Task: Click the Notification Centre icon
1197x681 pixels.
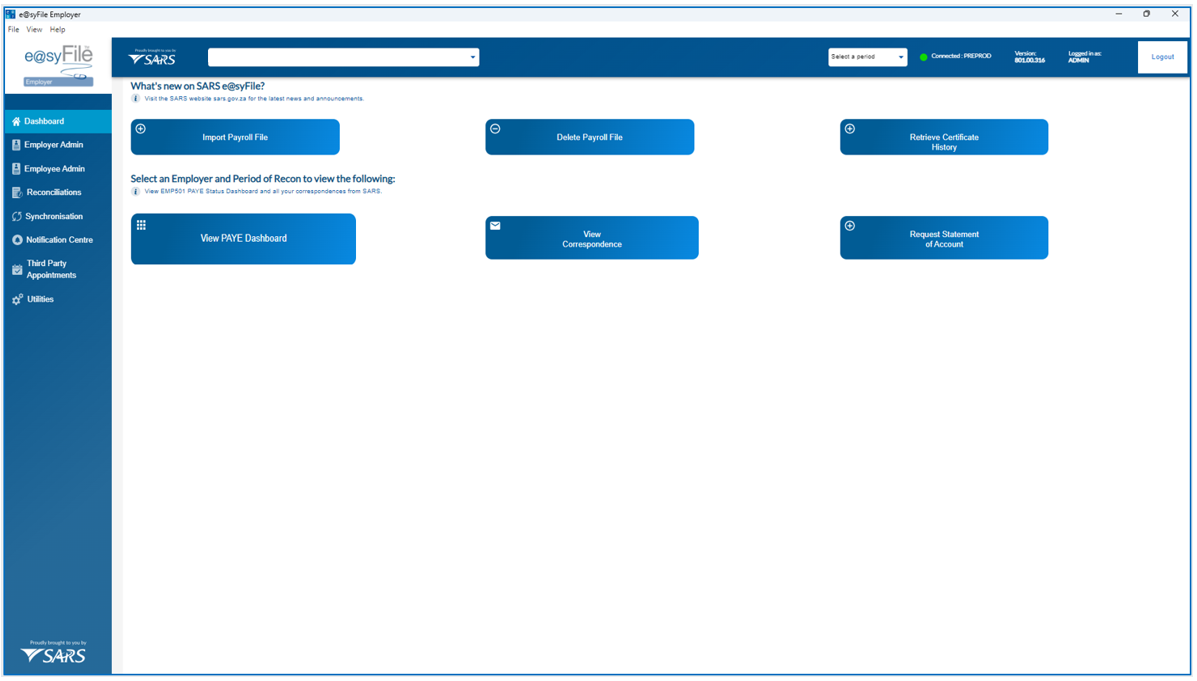Action: point(17,240)
